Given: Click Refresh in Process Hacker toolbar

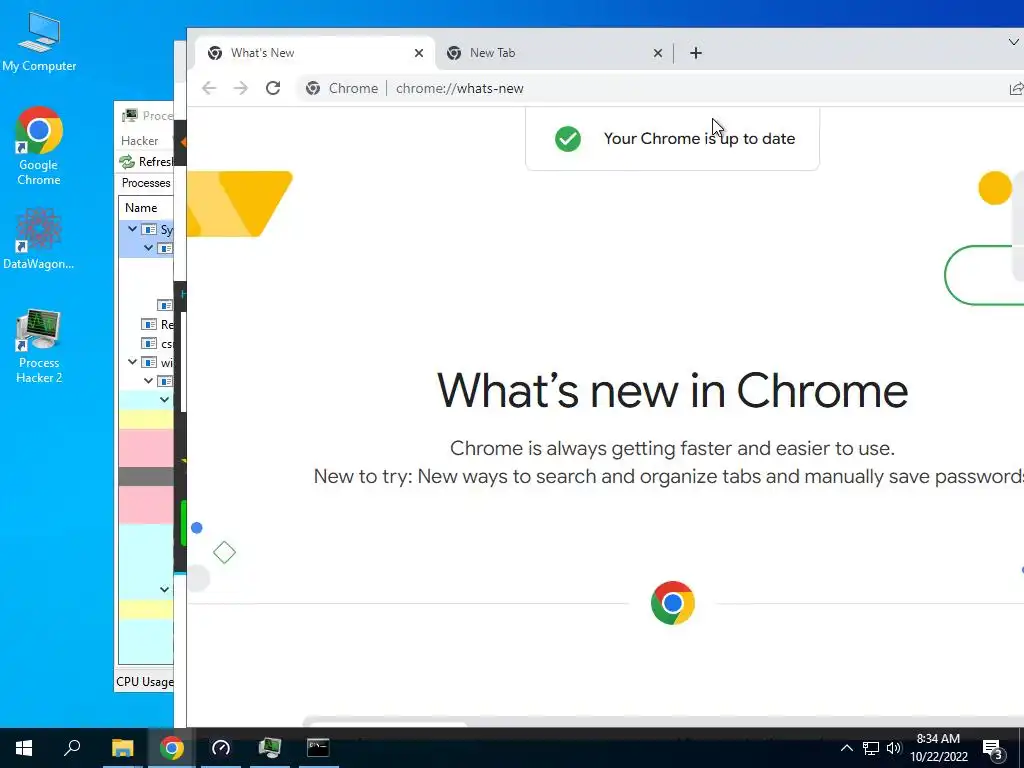Looking at the screenshot, I should point(146,161).
